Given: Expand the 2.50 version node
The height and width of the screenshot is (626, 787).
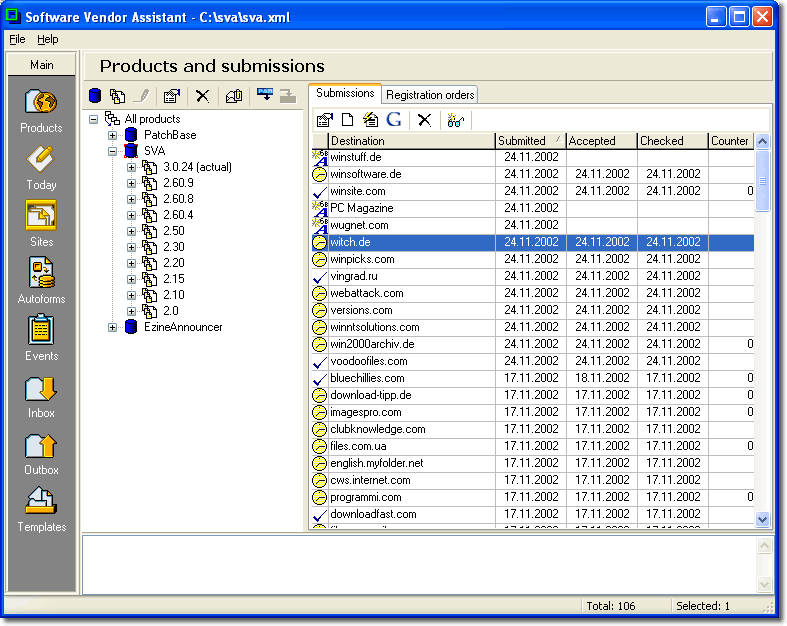Looking at the screenshot, I should [x=132, y=231].
